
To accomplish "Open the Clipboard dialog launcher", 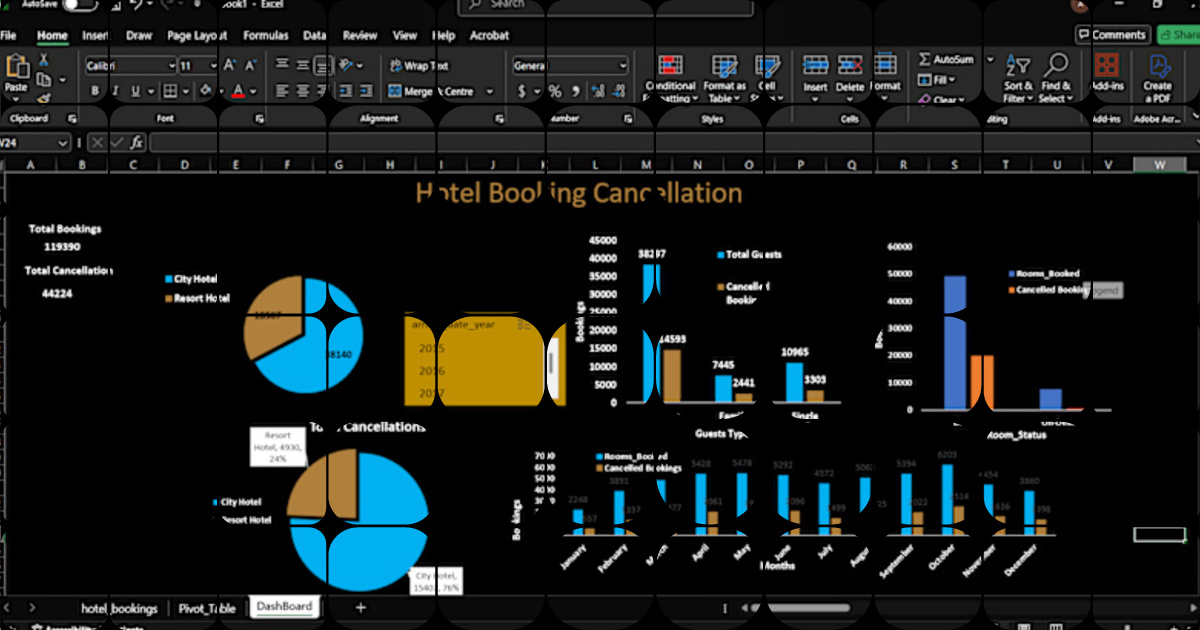I will point(71,118).
